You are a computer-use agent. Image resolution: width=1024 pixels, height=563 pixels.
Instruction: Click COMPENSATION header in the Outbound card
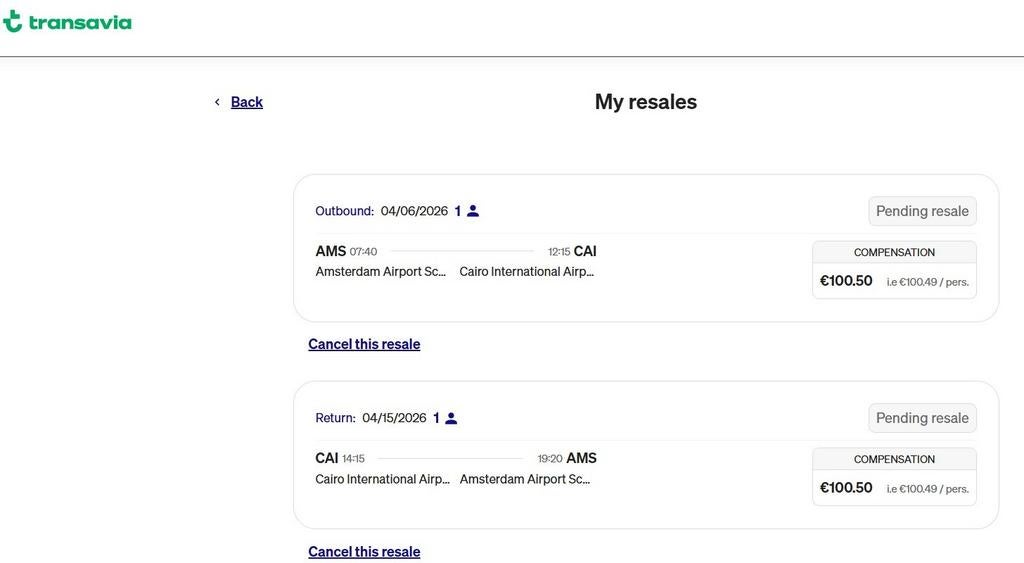(894, 252)
